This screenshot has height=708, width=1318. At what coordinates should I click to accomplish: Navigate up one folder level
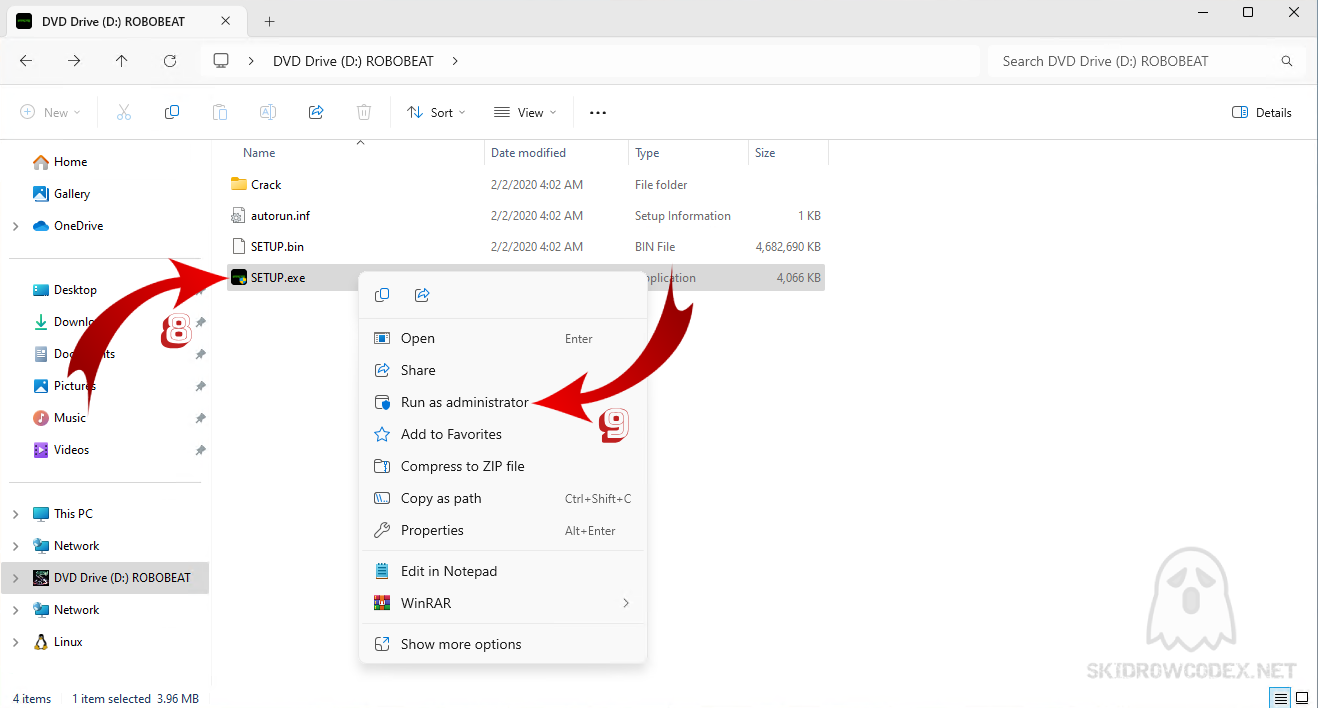[x=122, y=61]
